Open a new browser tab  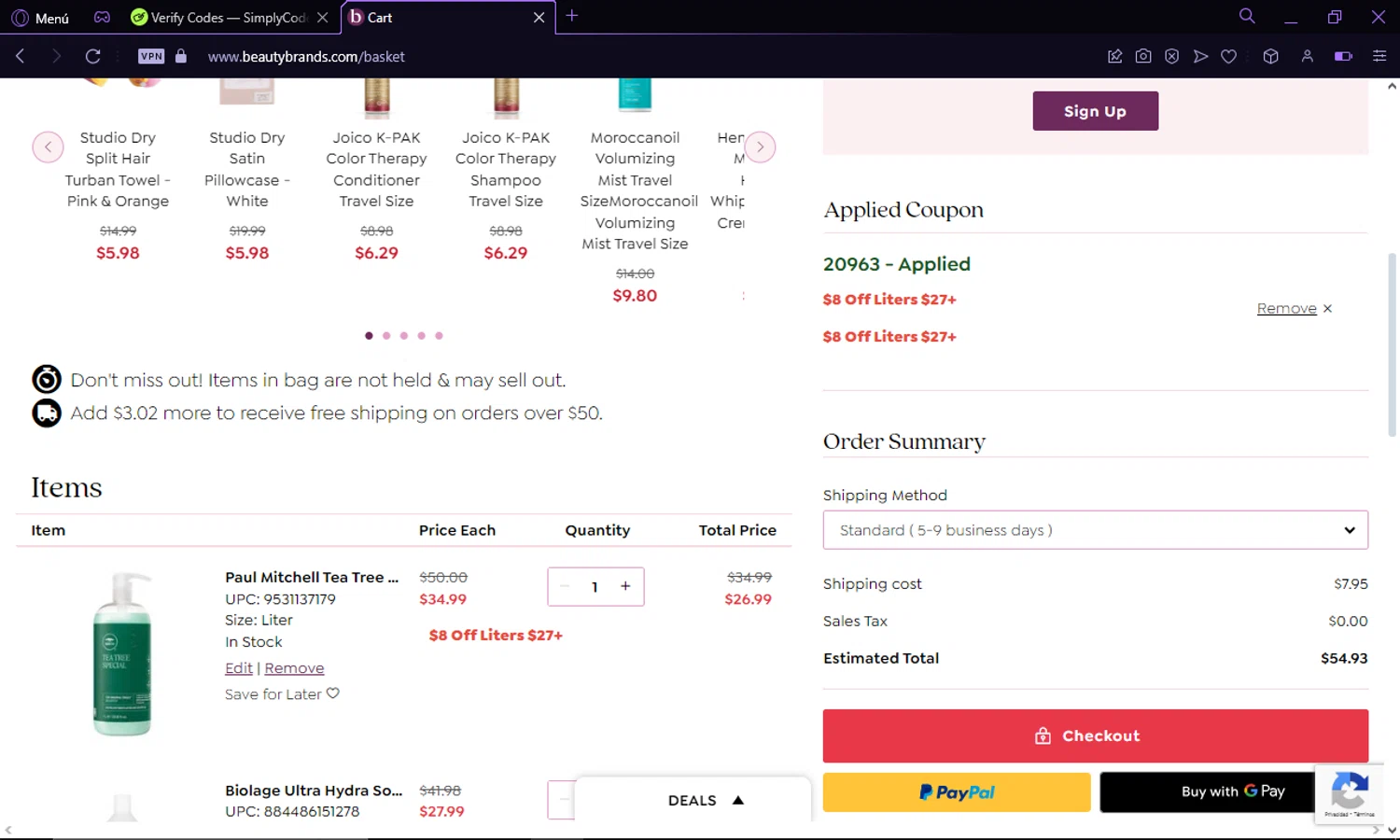[572, 16]
